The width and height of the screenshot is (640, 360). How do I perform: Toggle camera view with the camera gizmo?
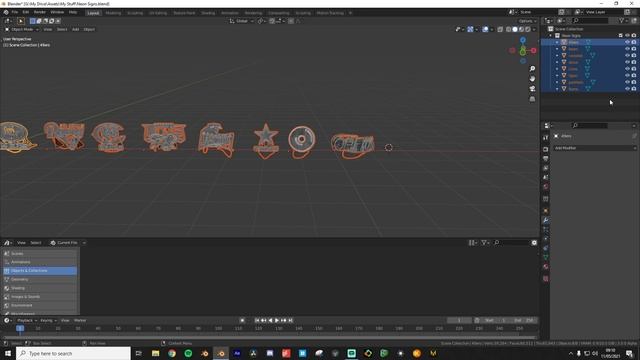[532, 89]
